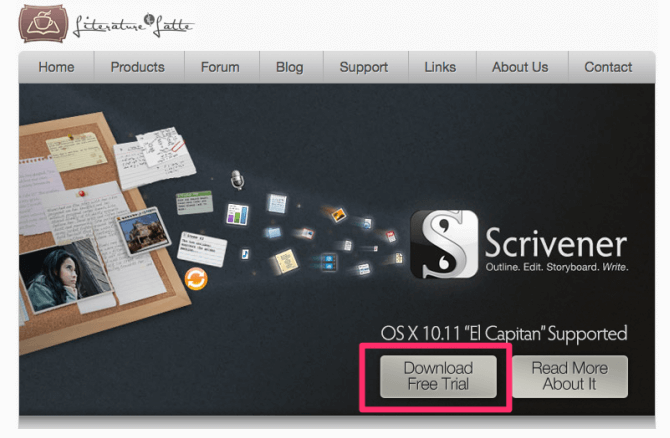Click the microphone icon in banner
The height and width of the screenshot is (438, 670).
pyautogui.click(x=237, y=179)
